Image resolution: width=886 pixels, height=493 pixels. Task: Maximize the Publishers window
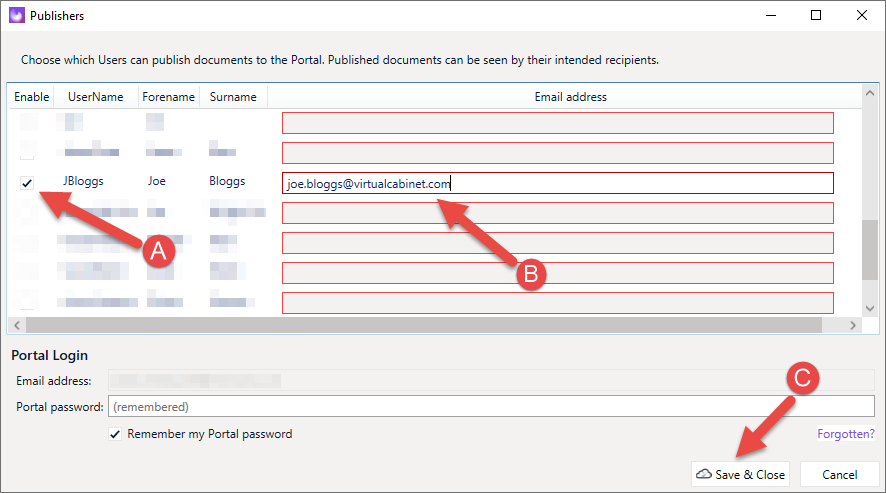click(x=816, y=15)
